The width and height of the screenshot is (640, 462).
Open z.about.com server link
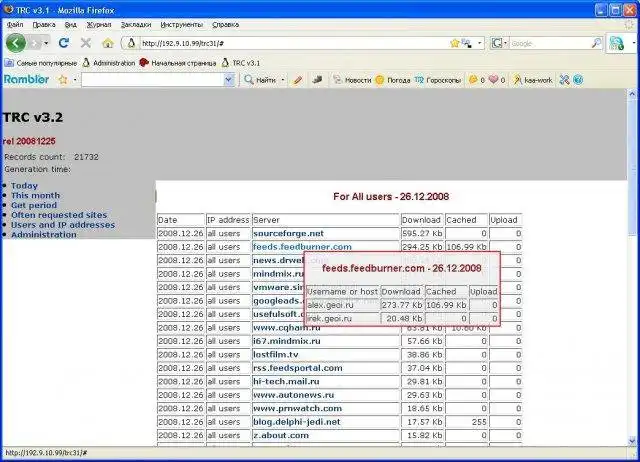(281, 435)
